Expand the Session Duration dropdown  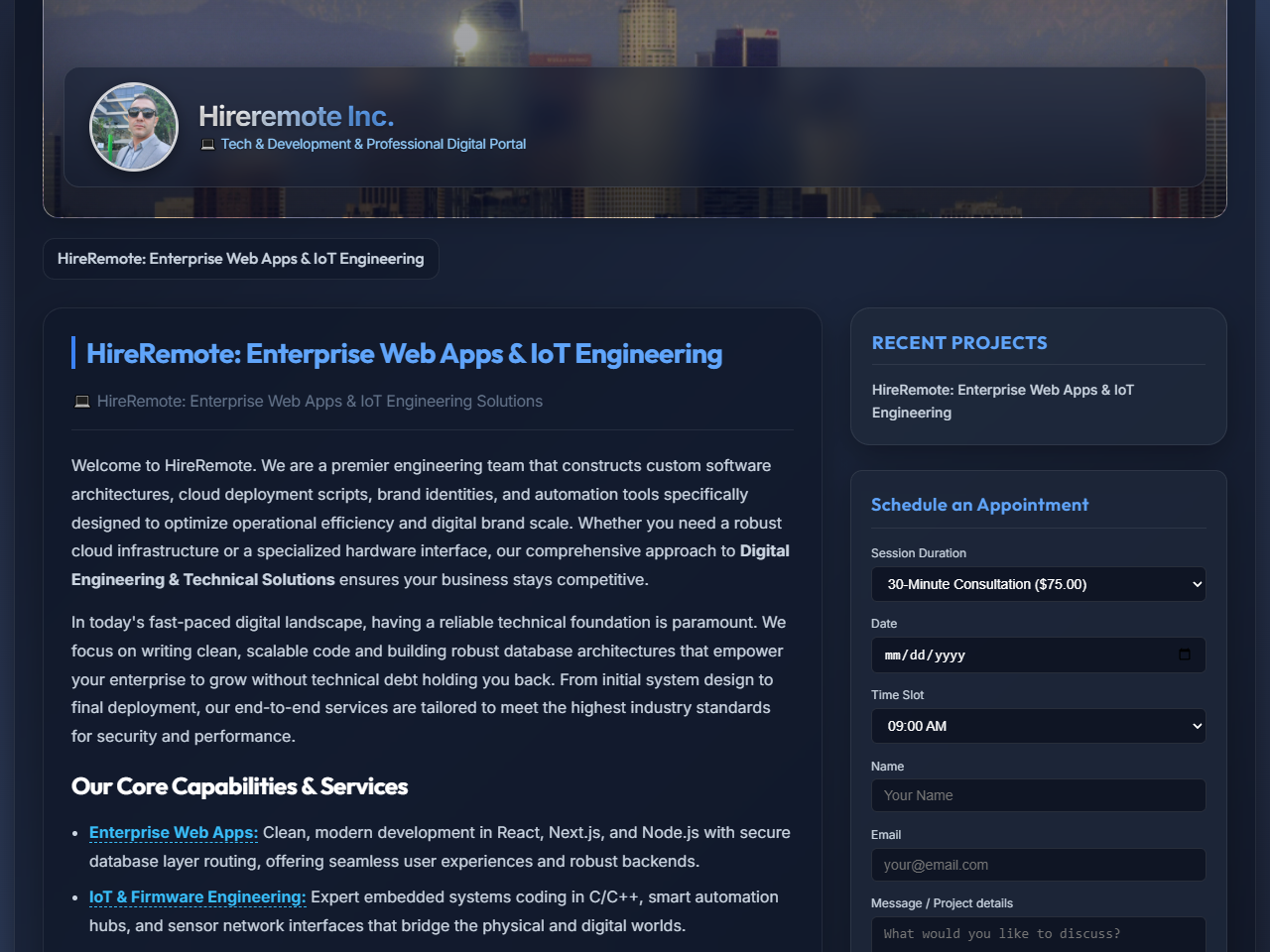(x=1039, y=584)
